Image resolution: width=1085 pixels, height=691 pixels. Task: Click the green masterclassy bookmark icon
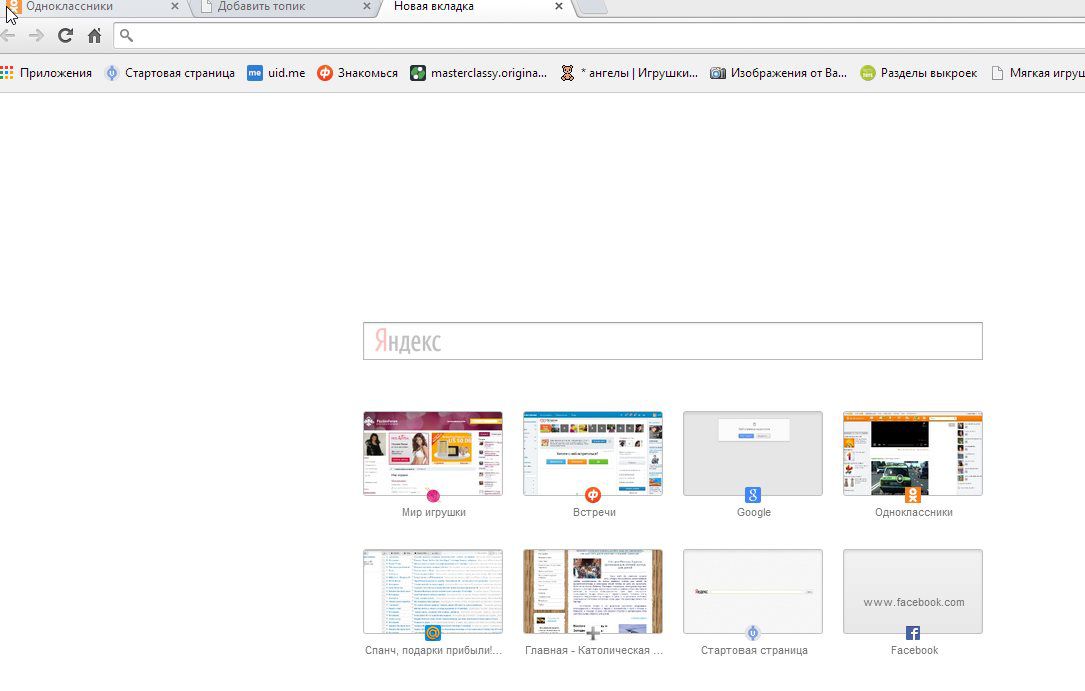pos(418,73)
